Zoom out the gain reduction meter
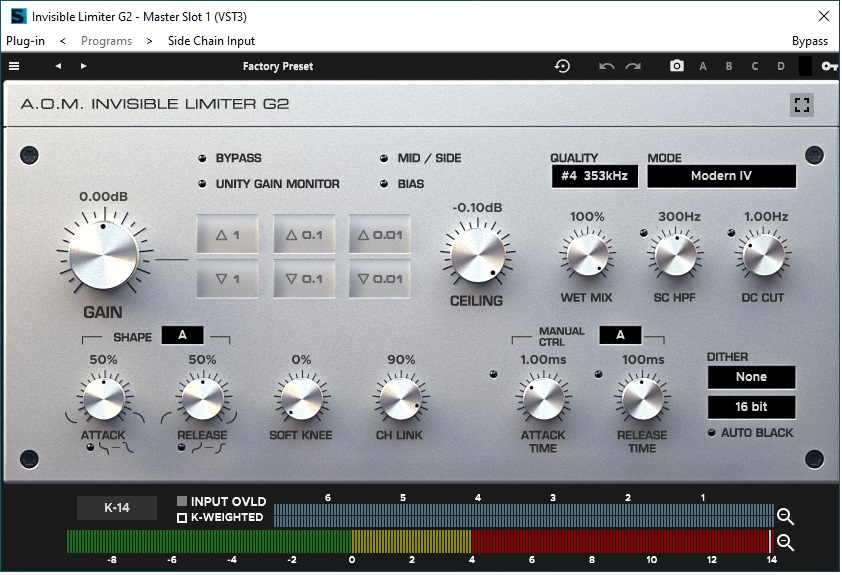The image size is (842, 575). click(x=785, y=516)
